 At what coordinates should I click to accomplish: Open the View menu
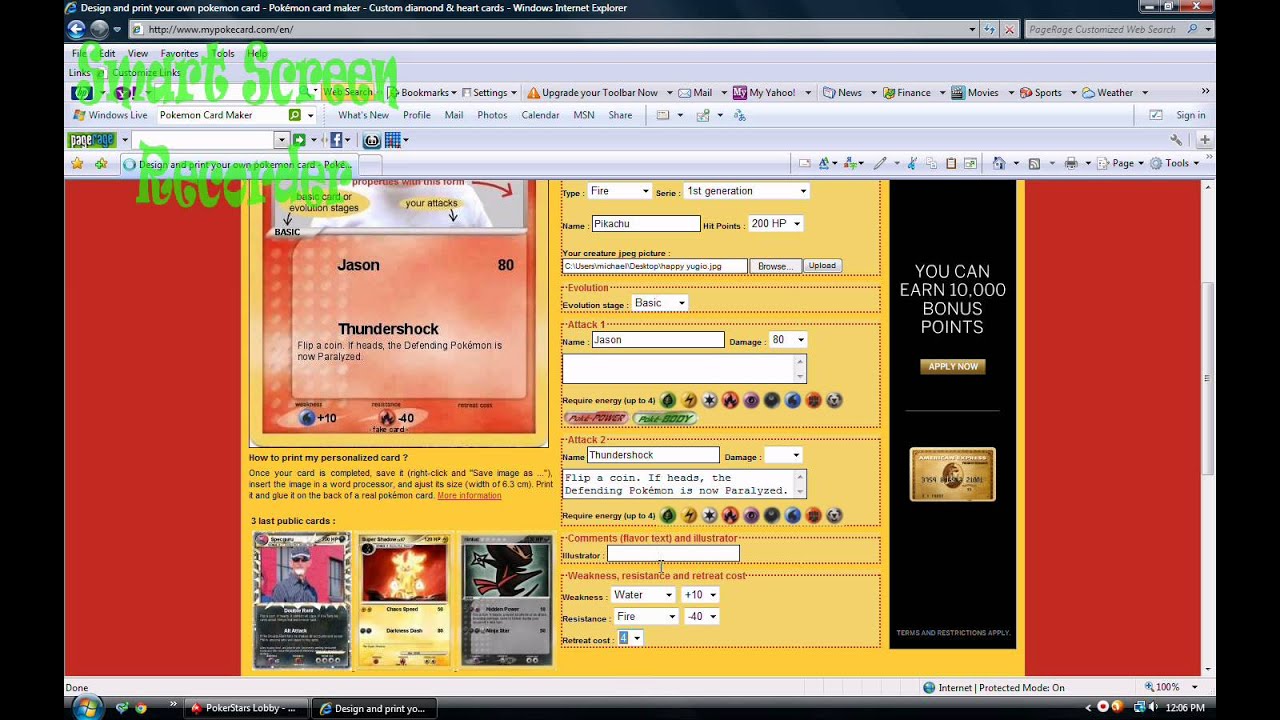click(x=138, y=53)
